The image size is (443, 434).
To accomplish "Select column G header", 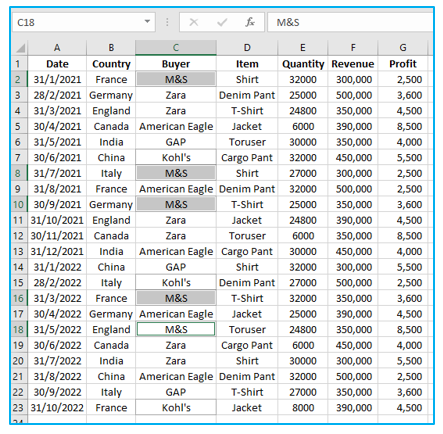I will click(403, 48).
